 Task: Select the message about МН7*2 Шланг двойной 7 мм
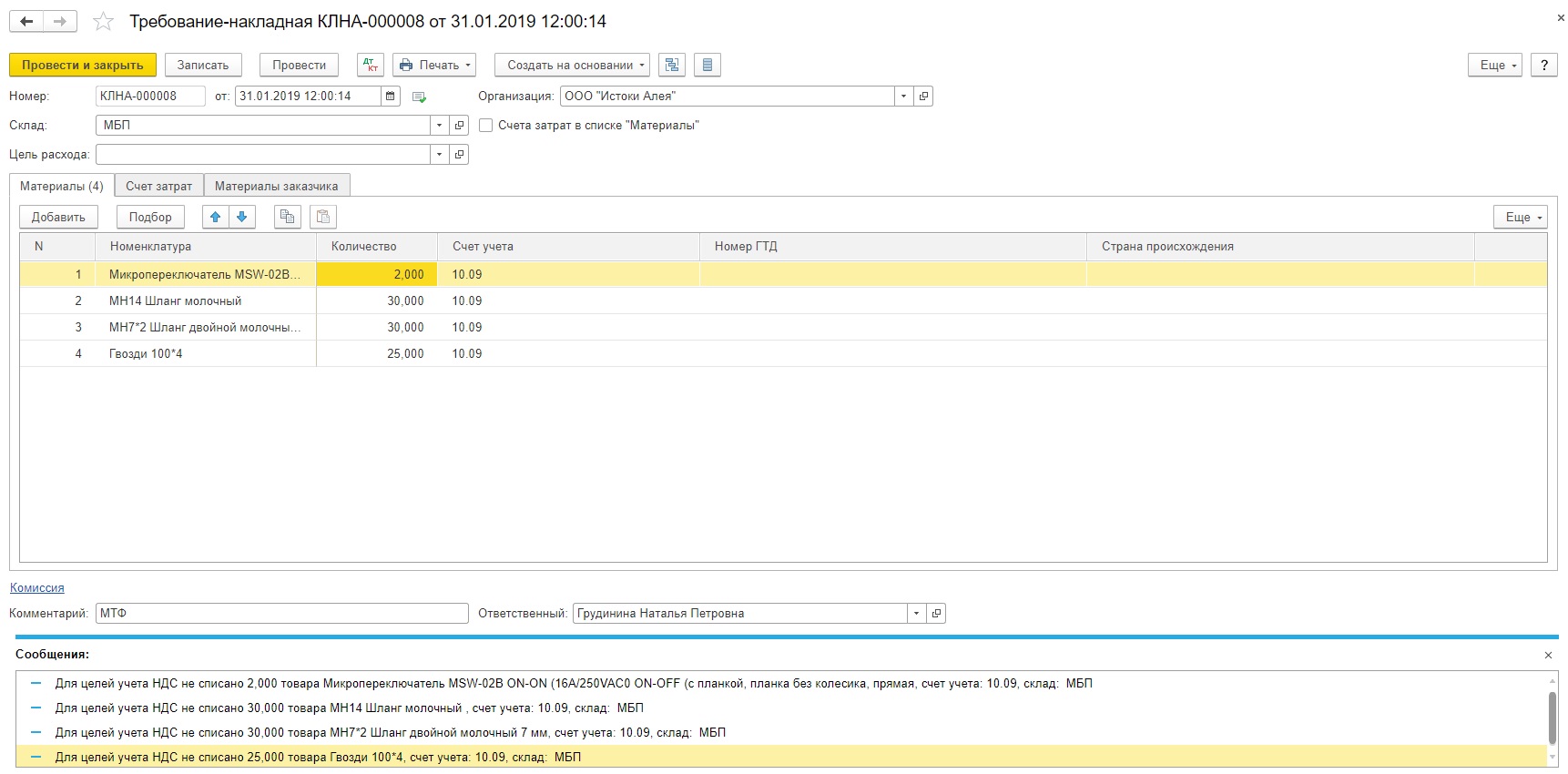(781, 732)
